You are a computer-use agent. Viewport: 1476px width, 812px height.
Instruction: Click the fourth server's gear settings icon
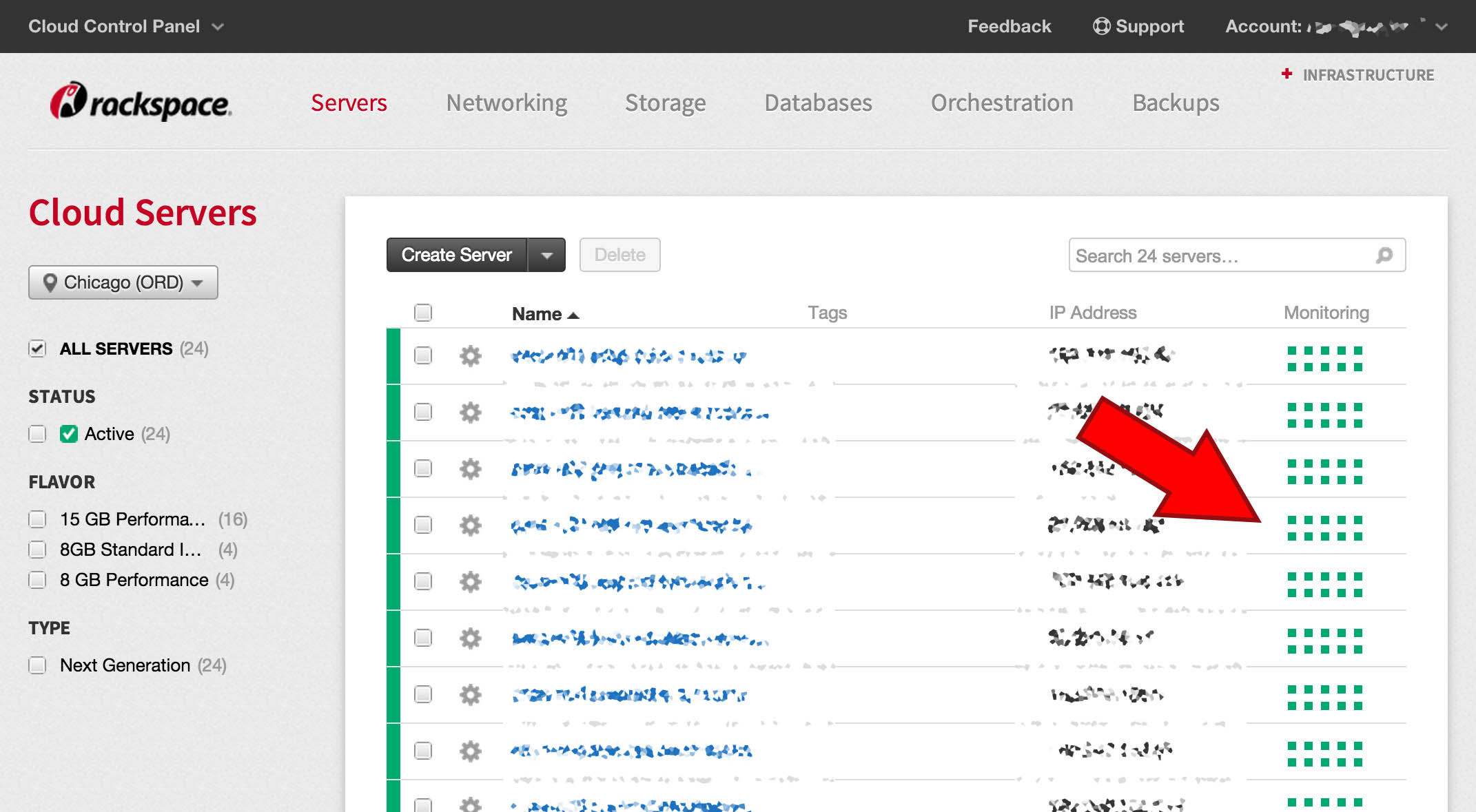pos(470,523)
